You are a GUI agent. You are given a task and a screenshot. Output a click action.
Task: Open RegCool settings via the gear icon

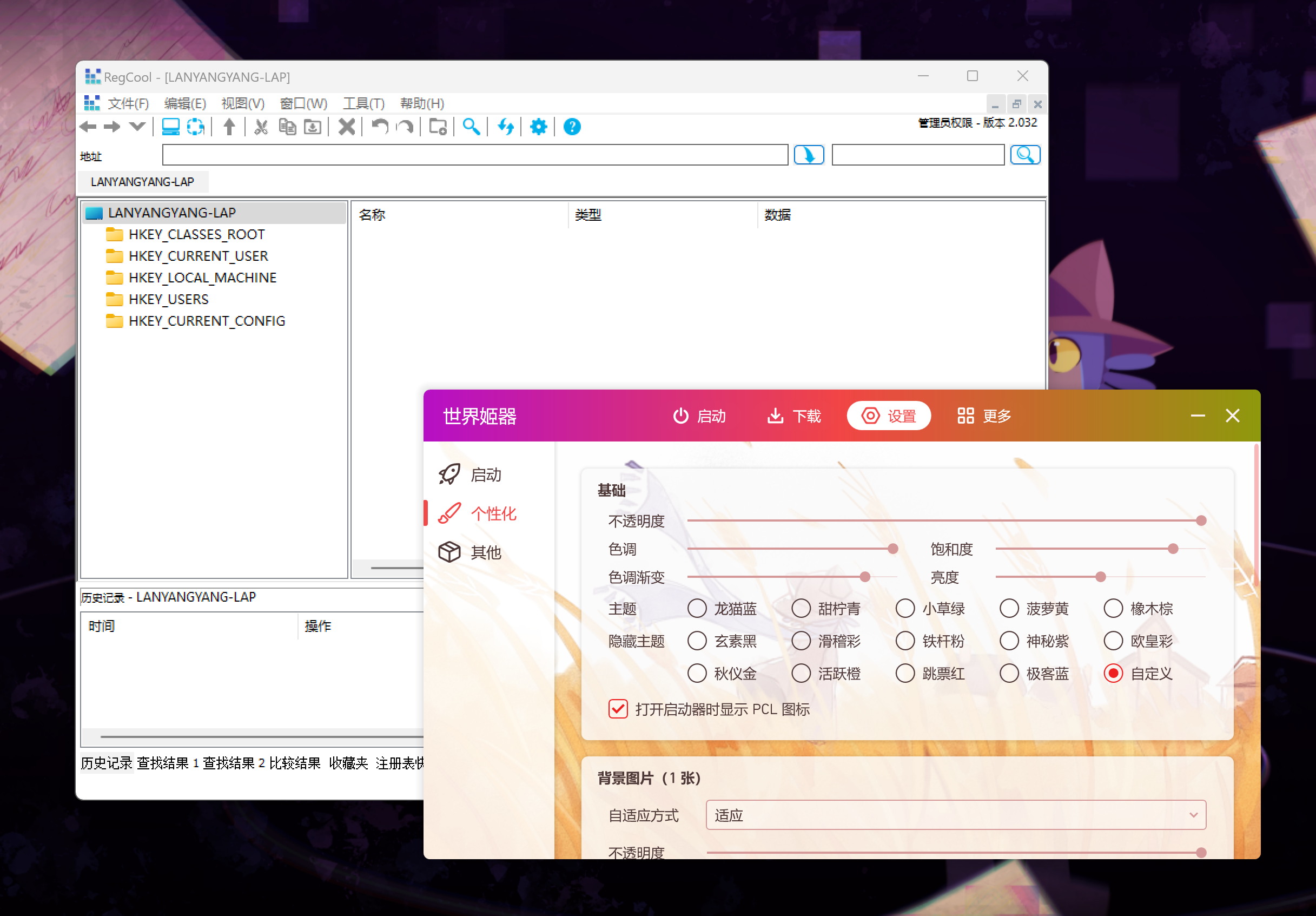pos(538,127)
